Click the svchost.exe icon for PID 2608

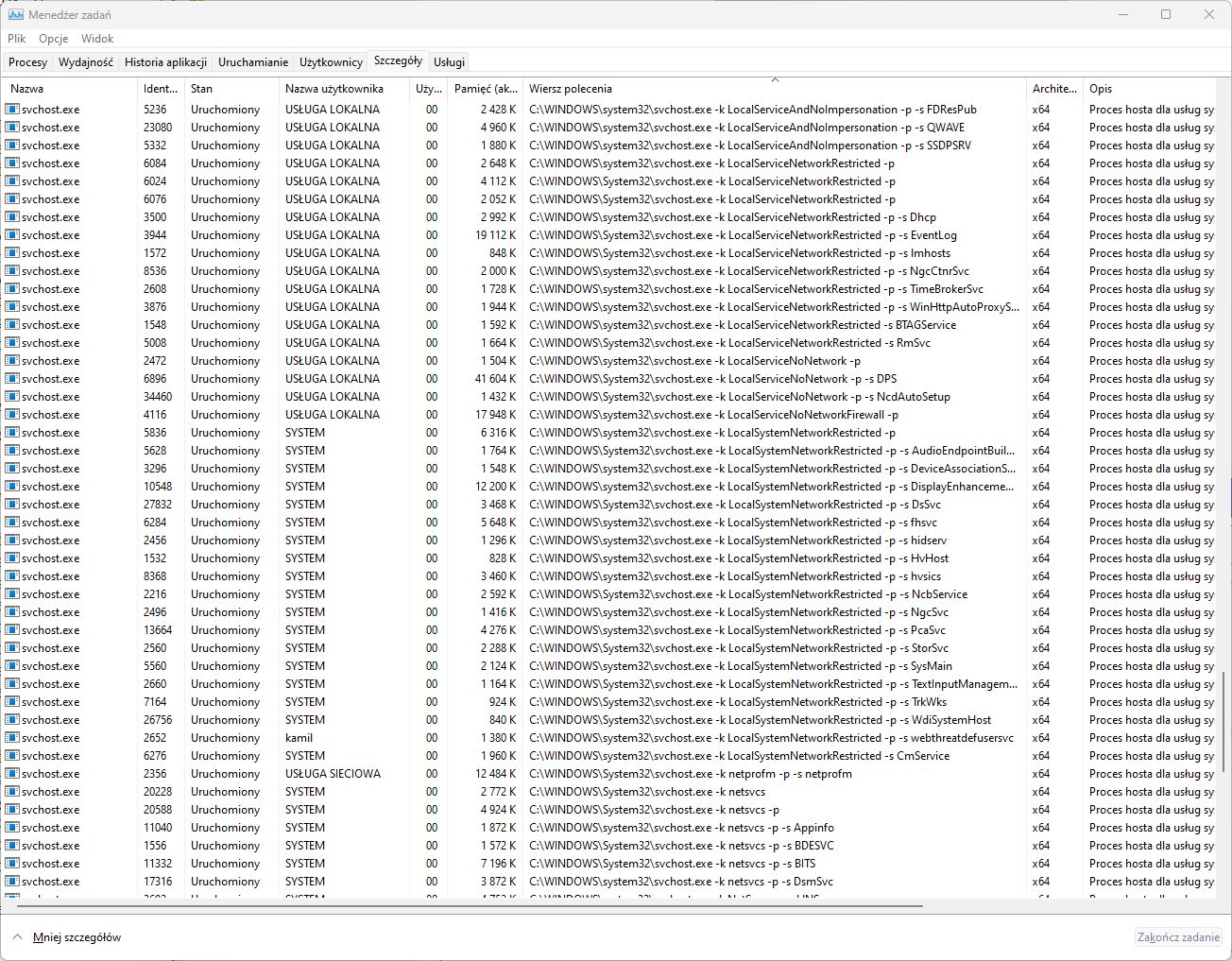click(x=12, y=289)
